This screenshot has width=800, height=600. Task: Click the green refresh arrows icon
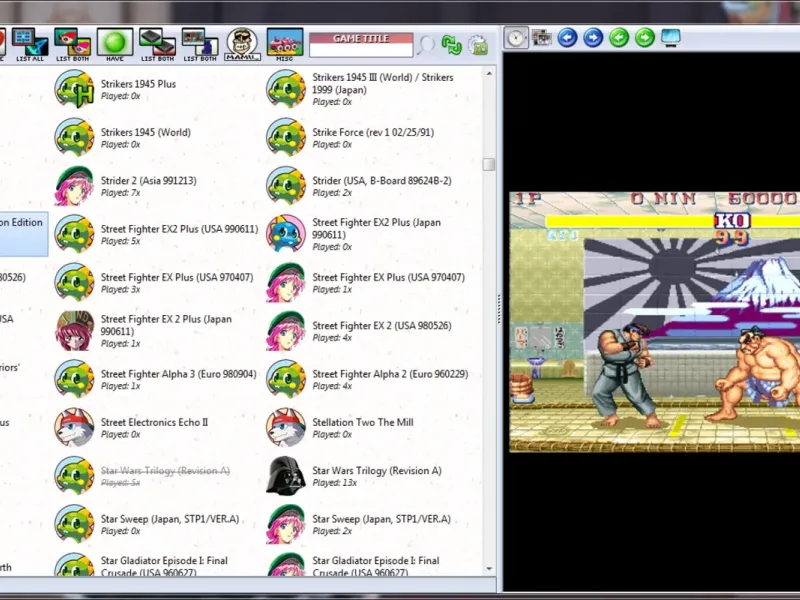[x=452, y=45]
